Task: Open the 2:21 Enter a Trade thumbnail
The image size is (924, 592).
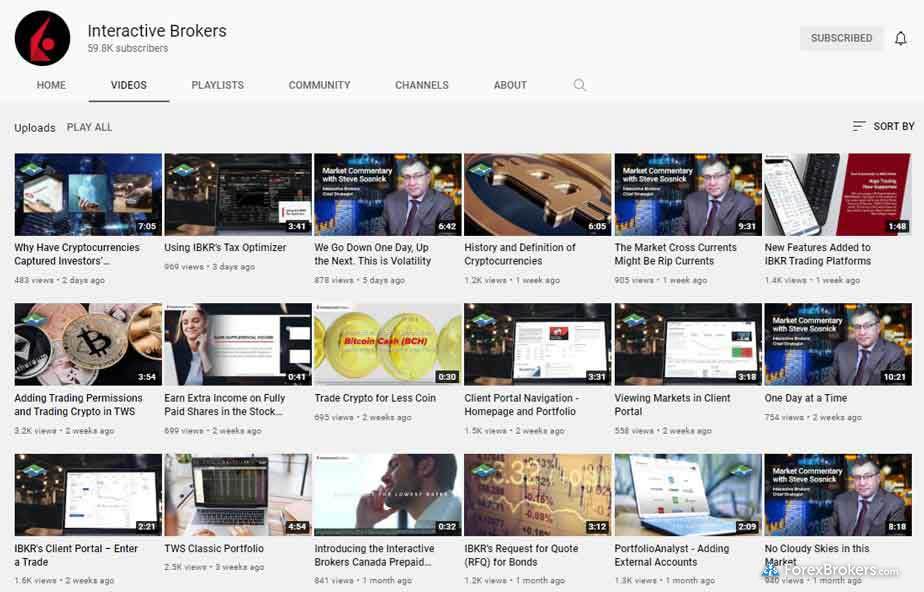Action: (88, 495)
